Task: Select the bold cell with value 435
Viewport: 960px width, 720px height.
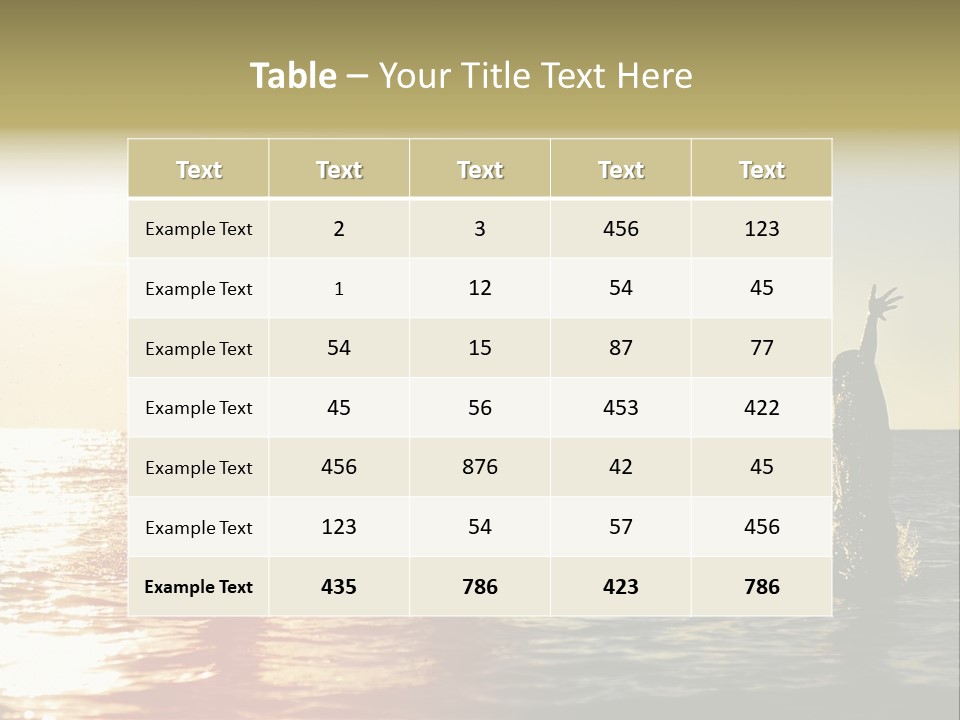Action: (339, 587)
